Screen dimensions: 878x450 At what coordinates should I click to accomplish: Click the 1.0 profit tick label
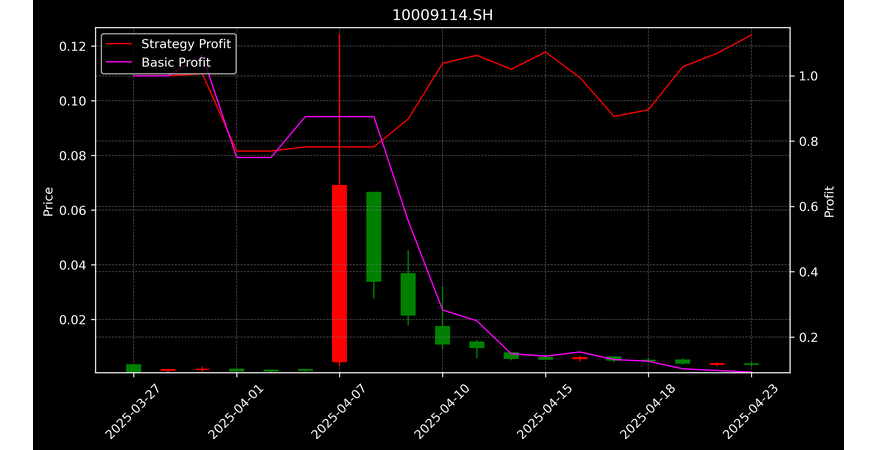click(x=808, y=76)
